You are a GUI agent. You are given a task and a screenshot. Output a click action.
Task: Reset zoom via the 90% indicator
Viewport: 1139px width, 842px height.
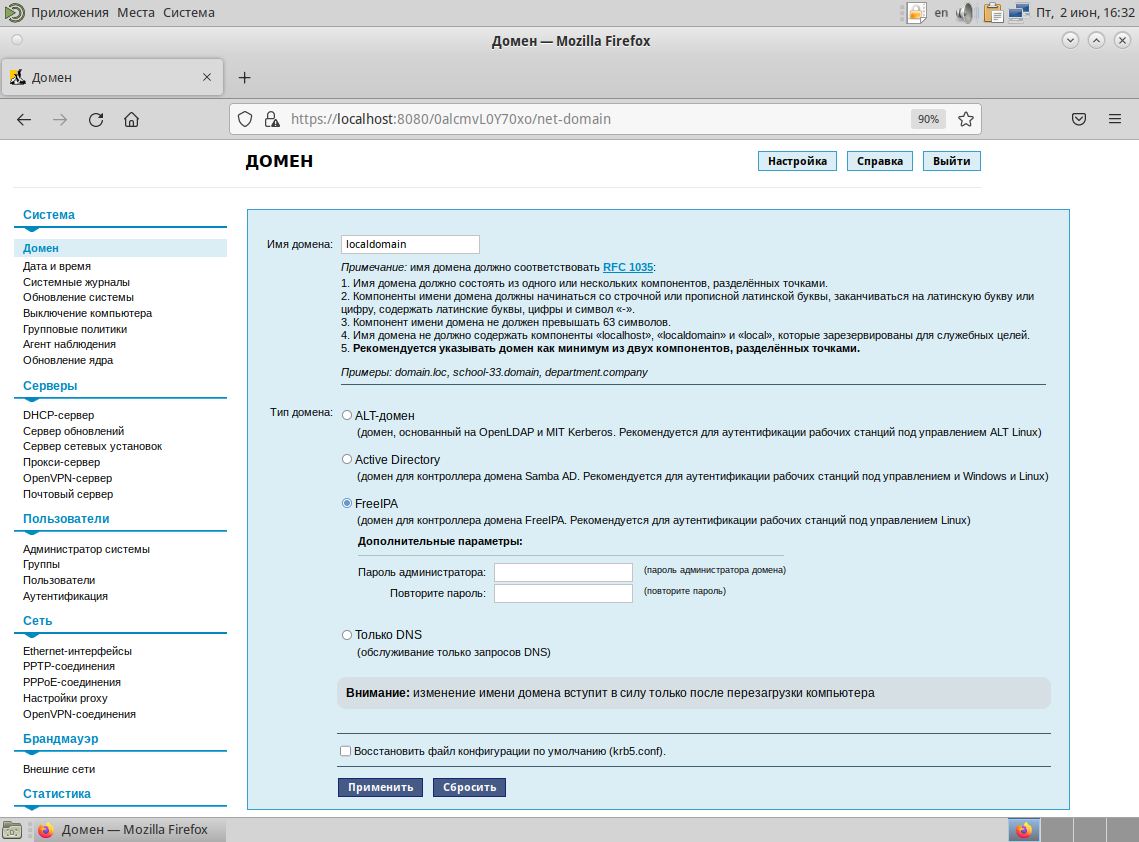928,119
